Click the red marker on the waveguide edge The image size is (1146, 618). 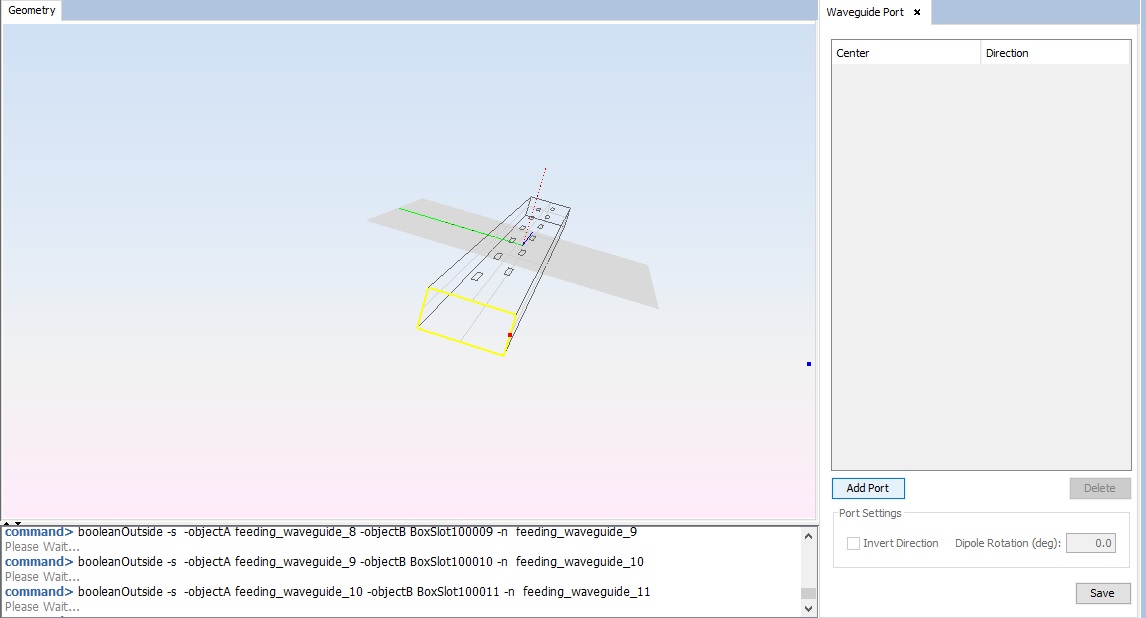(x=510, y=335)
